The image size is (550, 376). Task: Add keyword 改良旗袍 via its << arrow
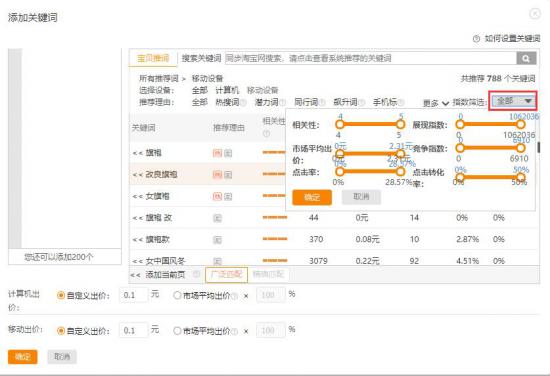(x=137, y=175)
